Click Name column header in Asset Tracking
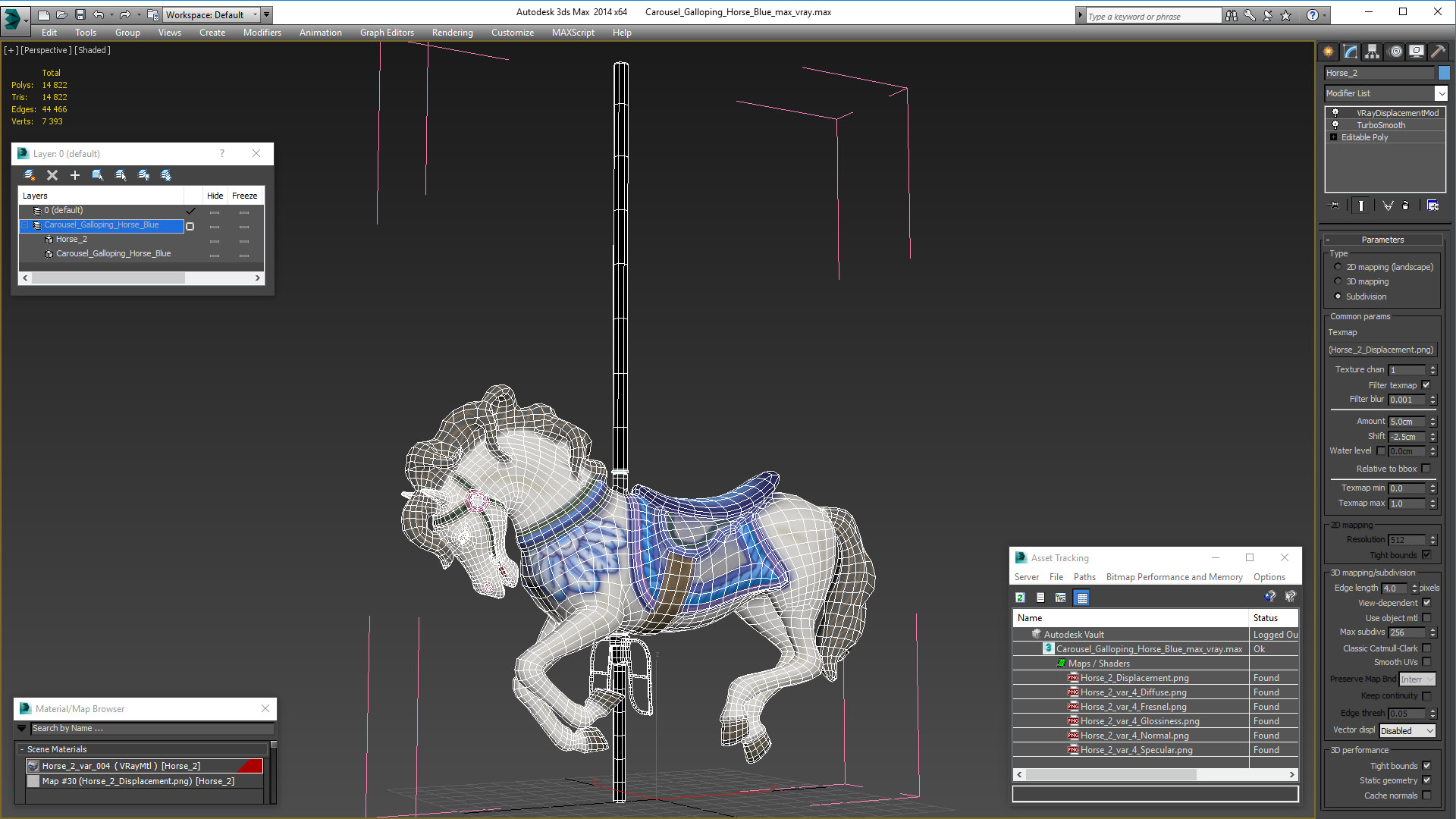The height and width of the screenshot is (819, 1456). click(1131, 618)
